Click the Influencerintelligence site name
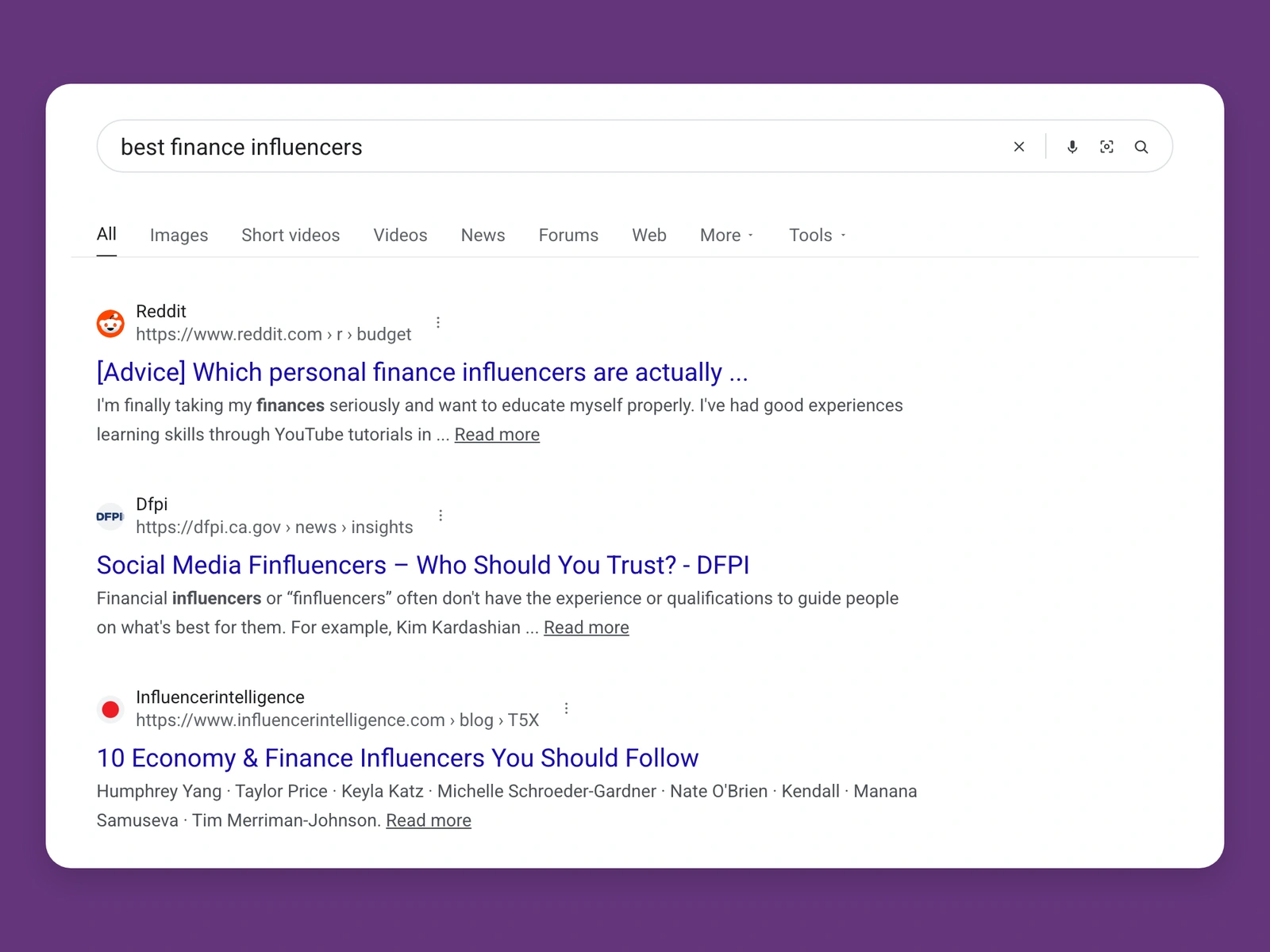Viewport: 1270px width, 952px height. coord(220,697)
